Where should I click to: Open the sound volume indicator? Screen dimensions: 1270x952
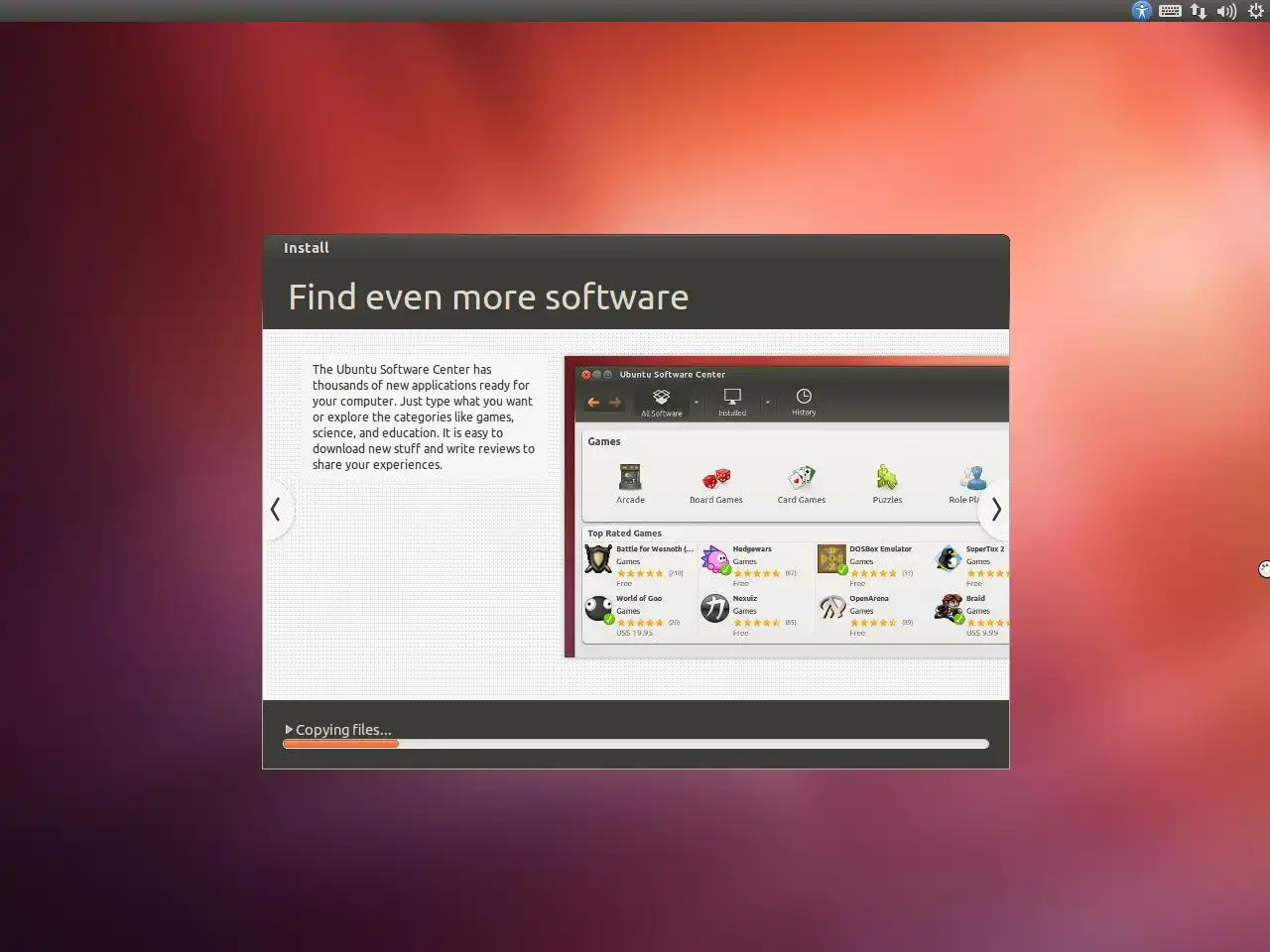[1227, 11]
